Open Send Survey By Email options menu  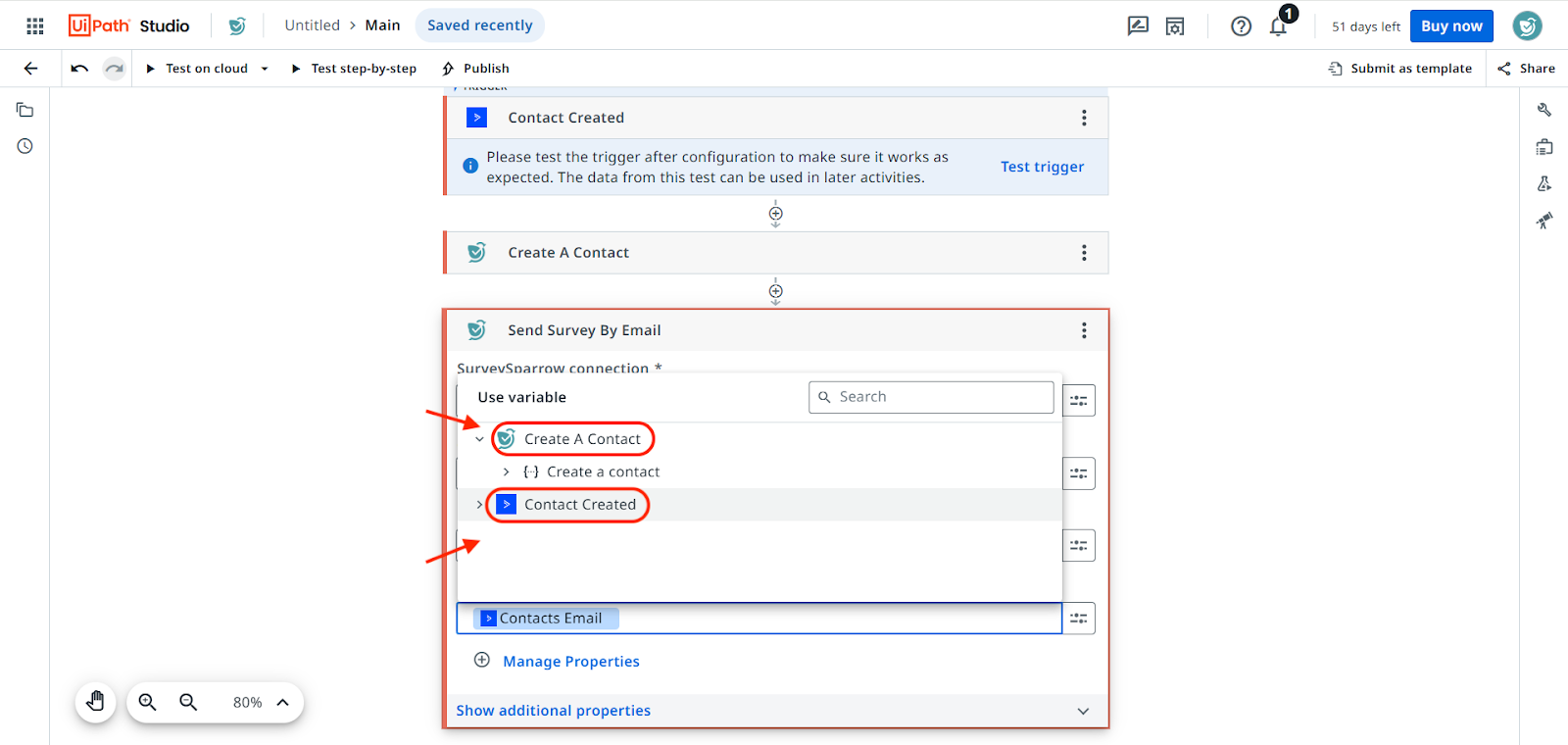(1084, 330)
